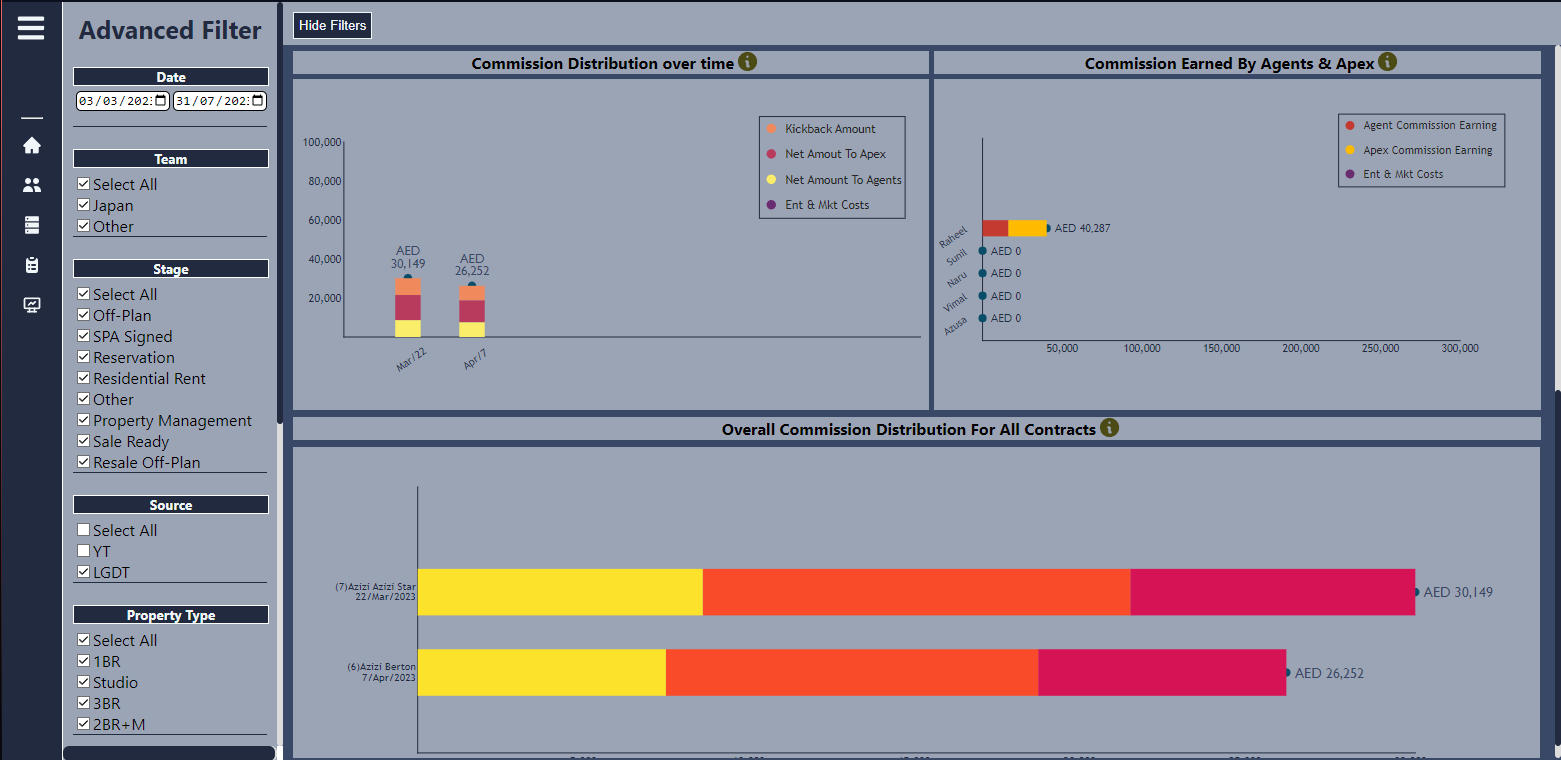Viewport: 1561px width, 760px height.
Task: Open calendar picker for start date
Action: 160,101
